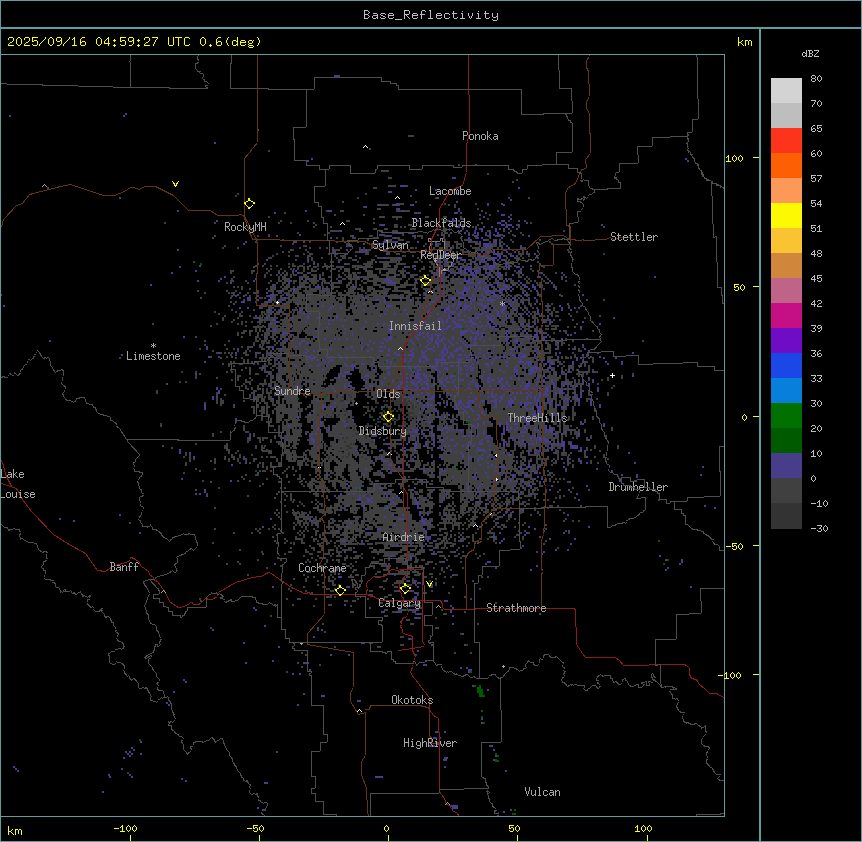Click the RockyMH label
The width and height of the screenshot is (862, 842).
coord(245,227)
